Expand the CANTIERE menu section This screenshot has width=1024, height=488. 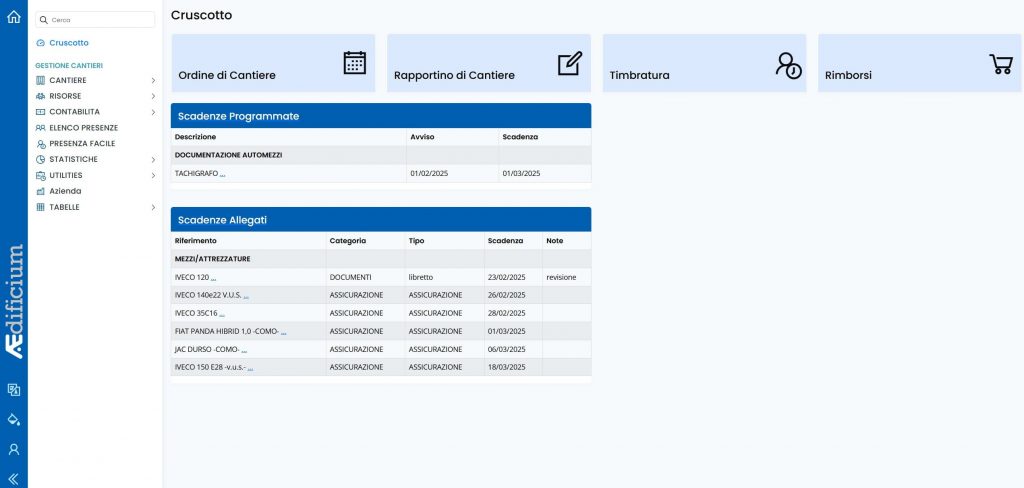pos(153,80)
